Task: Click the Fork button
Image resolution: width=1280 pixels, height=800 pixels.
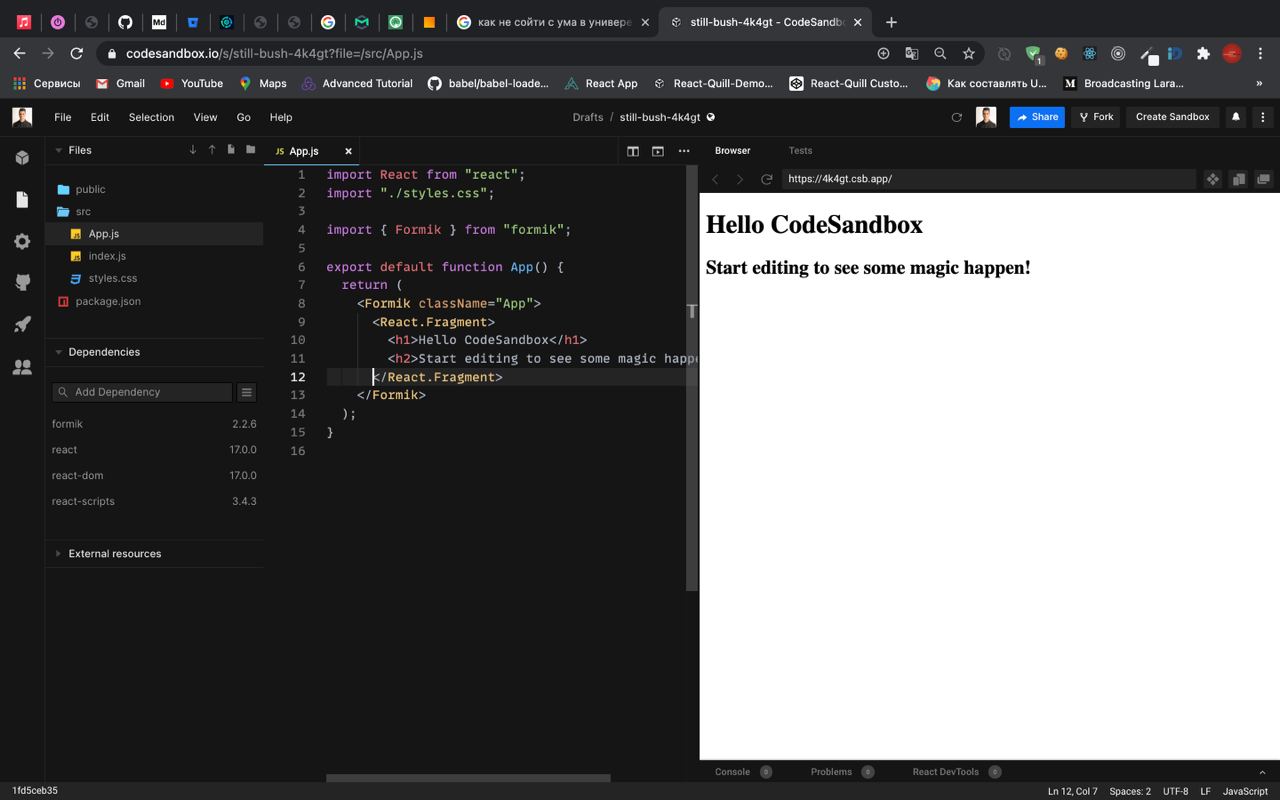Action: point(1095,117)
